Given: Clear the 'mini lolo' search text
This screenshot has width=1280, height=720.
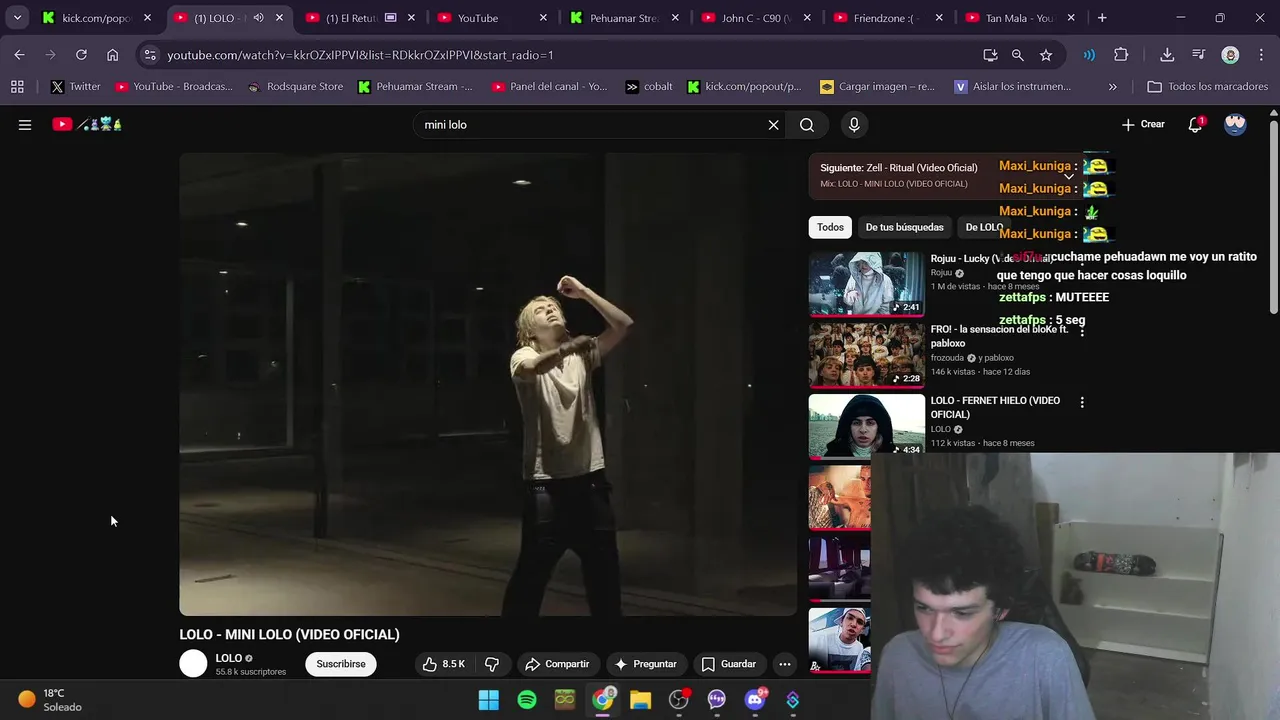Looking at the screenshot, I should point(773,125).
